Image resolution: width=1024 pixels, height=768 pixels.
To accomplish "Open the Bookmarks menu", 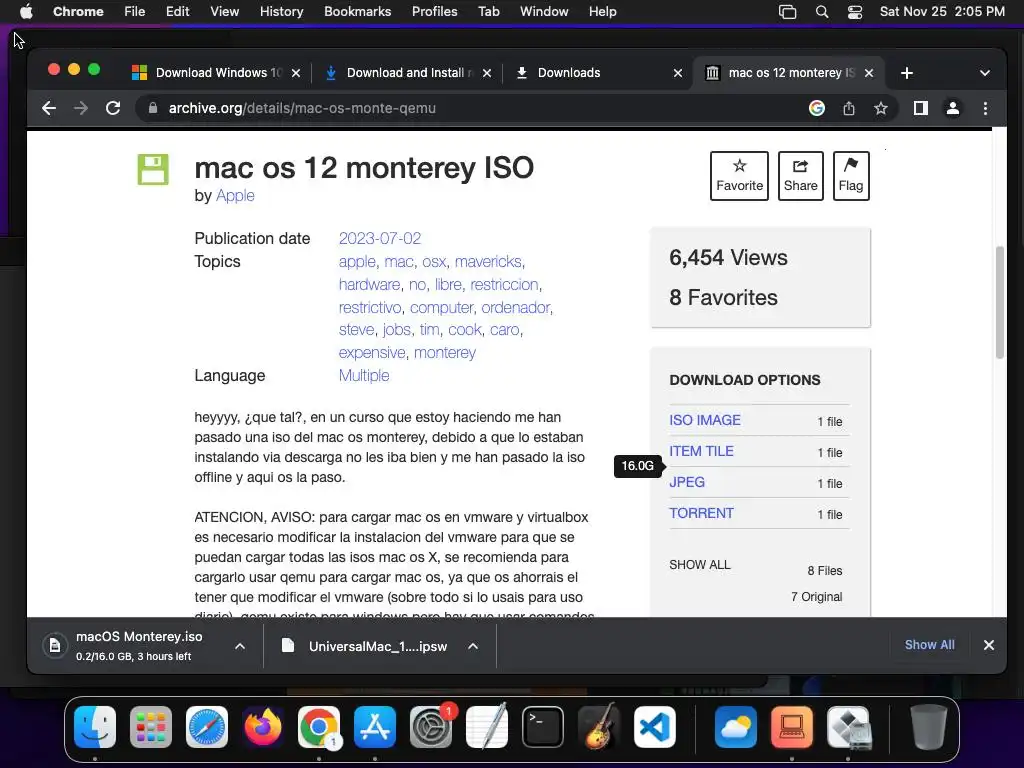I will pyautogui.click(x=357, y=11).
